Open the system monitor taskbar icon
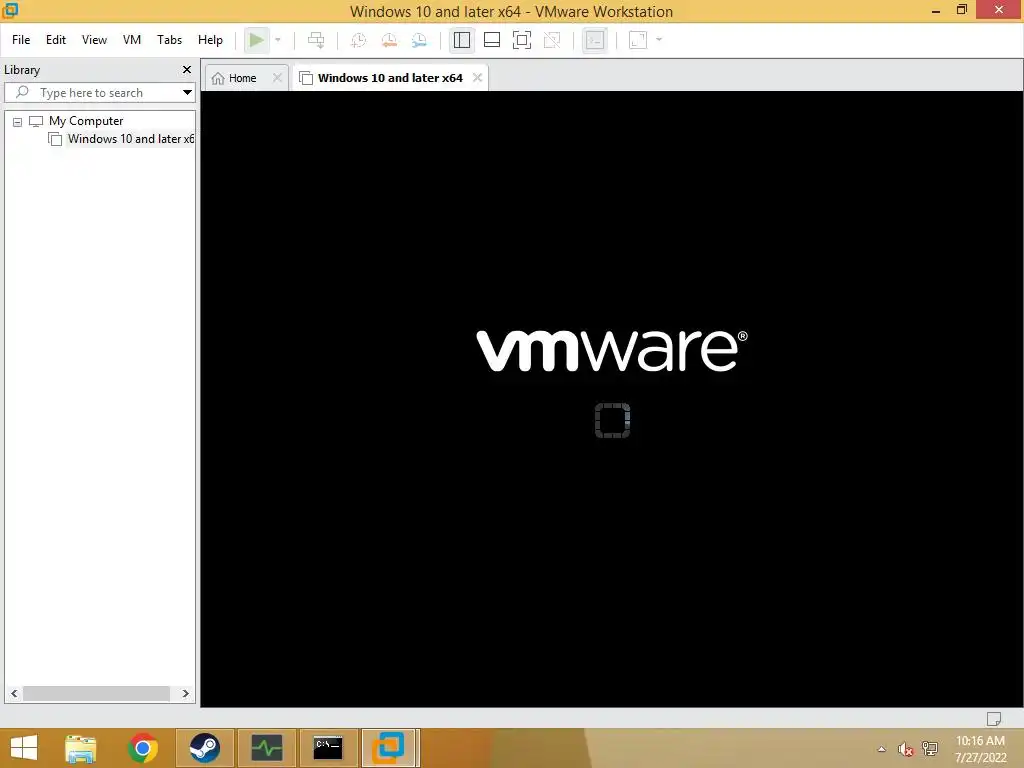 coord(266,748)
